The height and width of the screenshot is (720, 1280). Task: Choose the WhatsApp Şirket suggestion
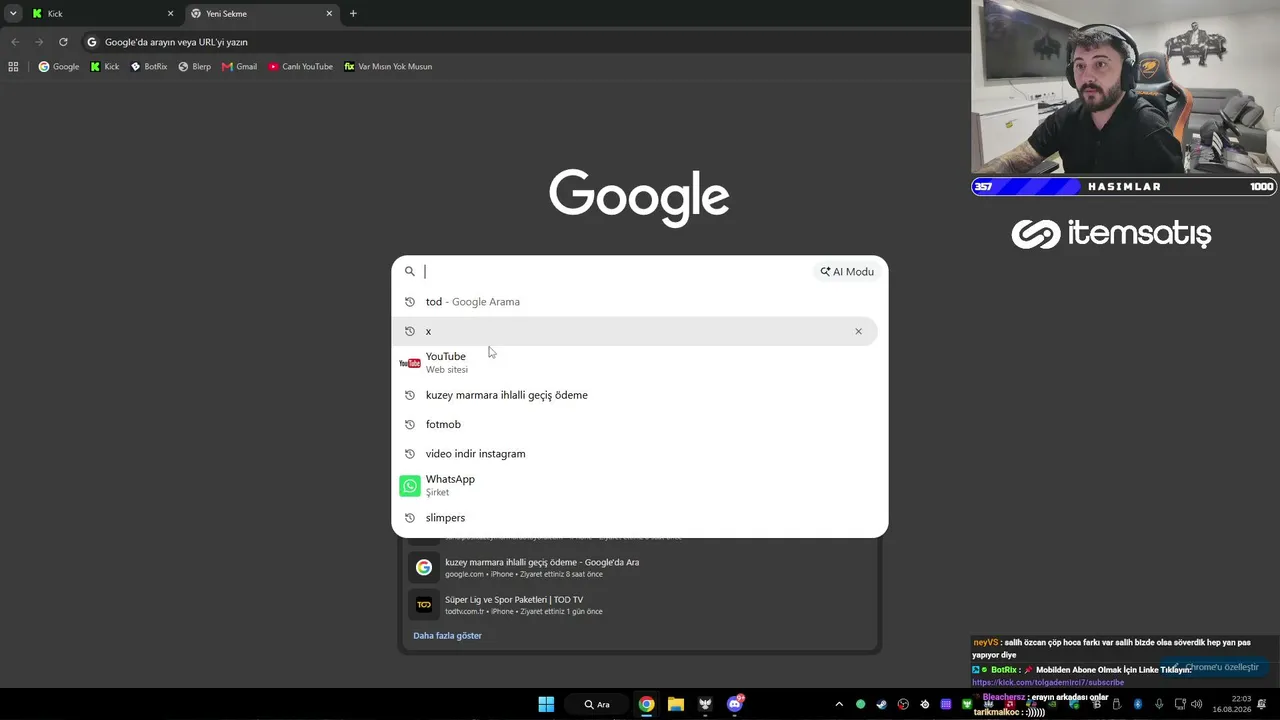(635, 485)
